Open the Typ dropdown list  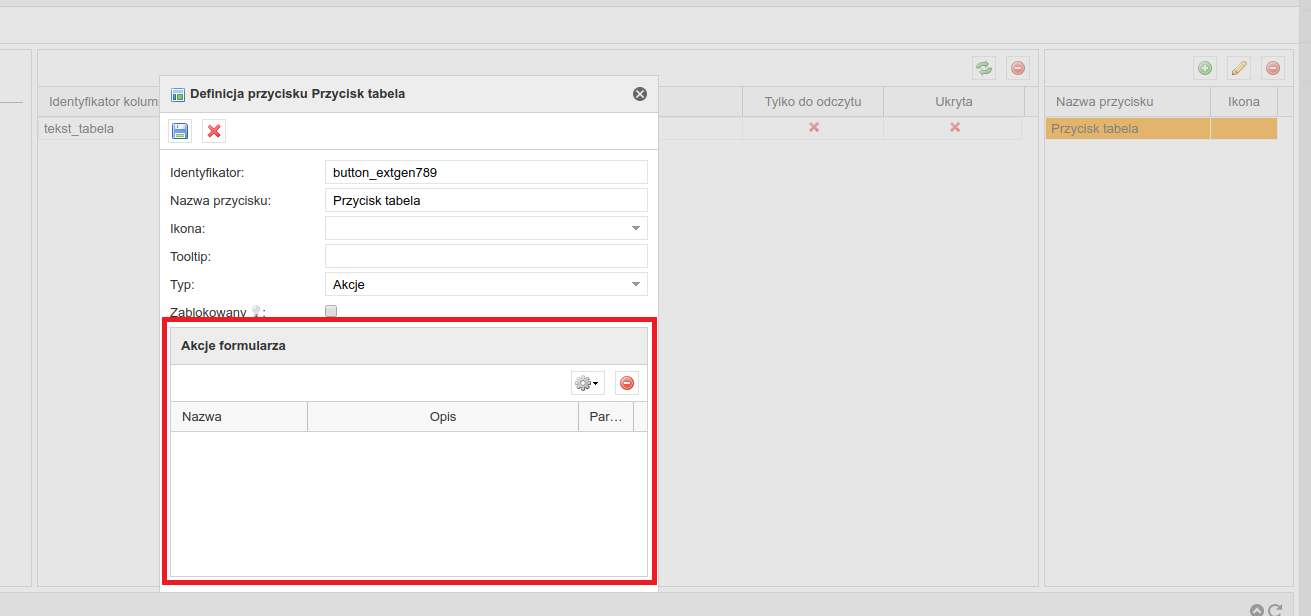coord(635,285)
